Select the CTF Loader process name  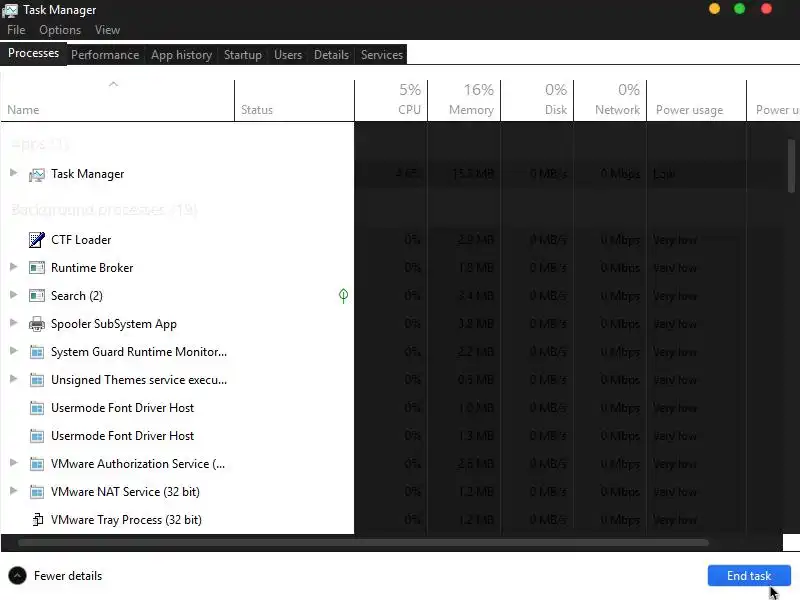[x=81, y=240]
